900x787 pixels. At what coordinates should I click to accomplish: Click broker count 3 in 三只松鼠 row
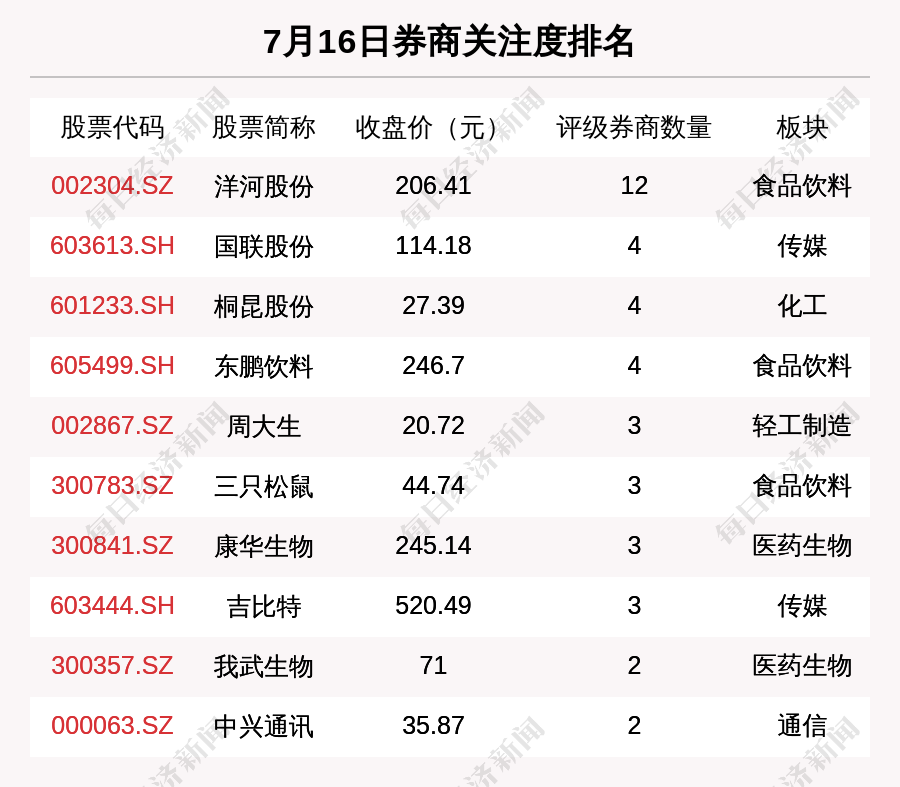pyautogui.click(x=634, y=486)
